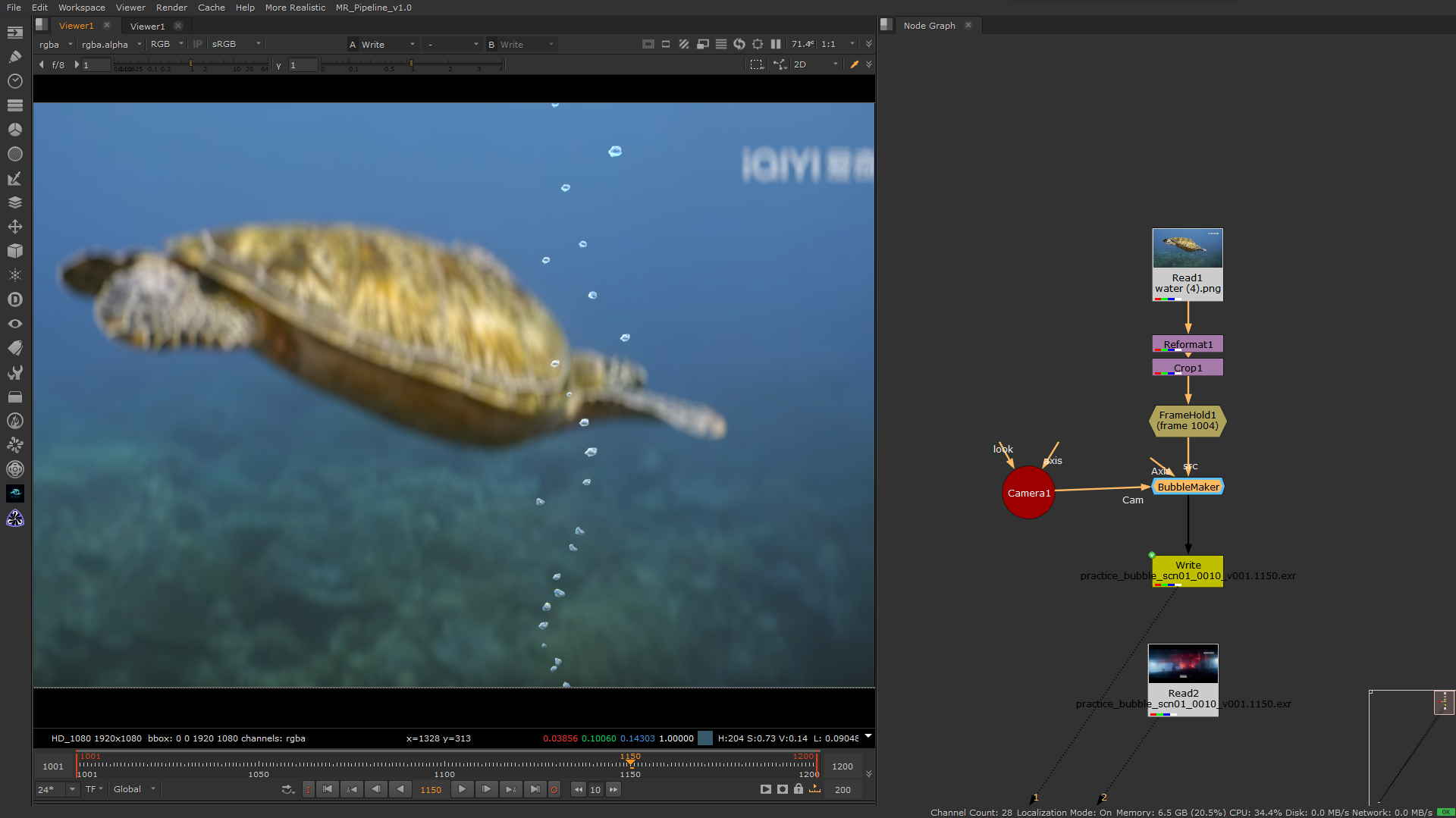The image size is (1456, 818).
Task: Open the Transform toolbar move icon
Action: point(14,227)
